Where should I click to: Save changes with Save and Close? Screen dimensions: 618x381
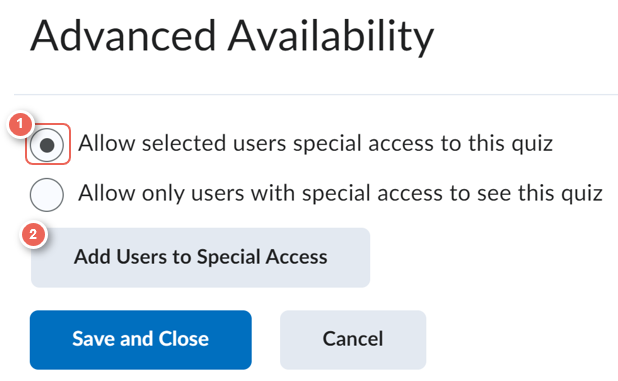140,340
